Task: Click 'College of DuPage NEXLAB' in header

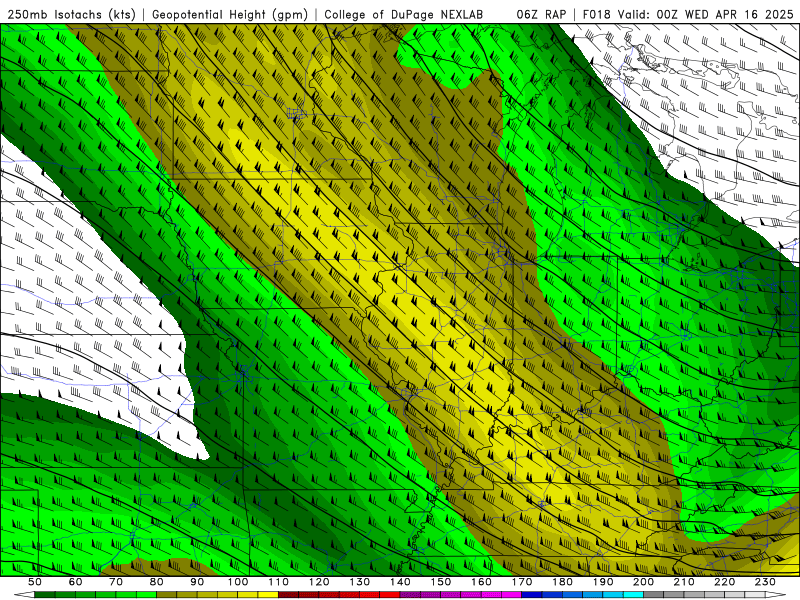Action: pos(403,14)
